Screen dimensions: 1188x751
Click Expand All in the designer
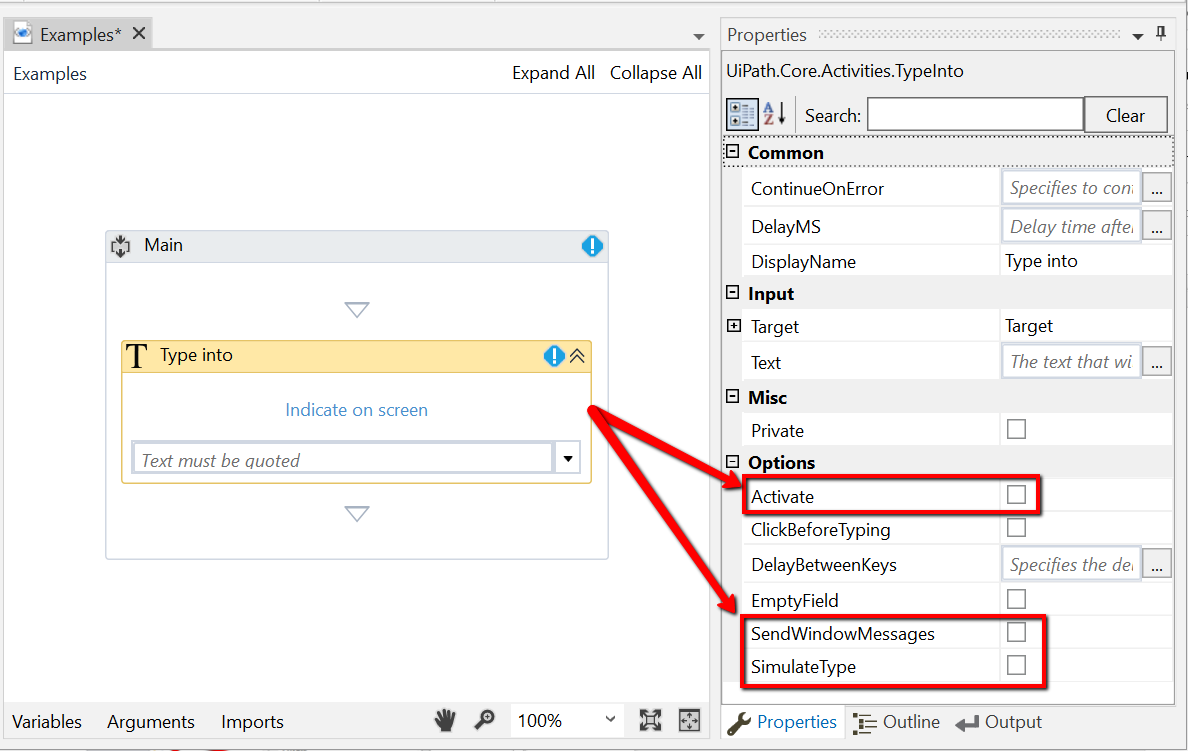[553, 73]
